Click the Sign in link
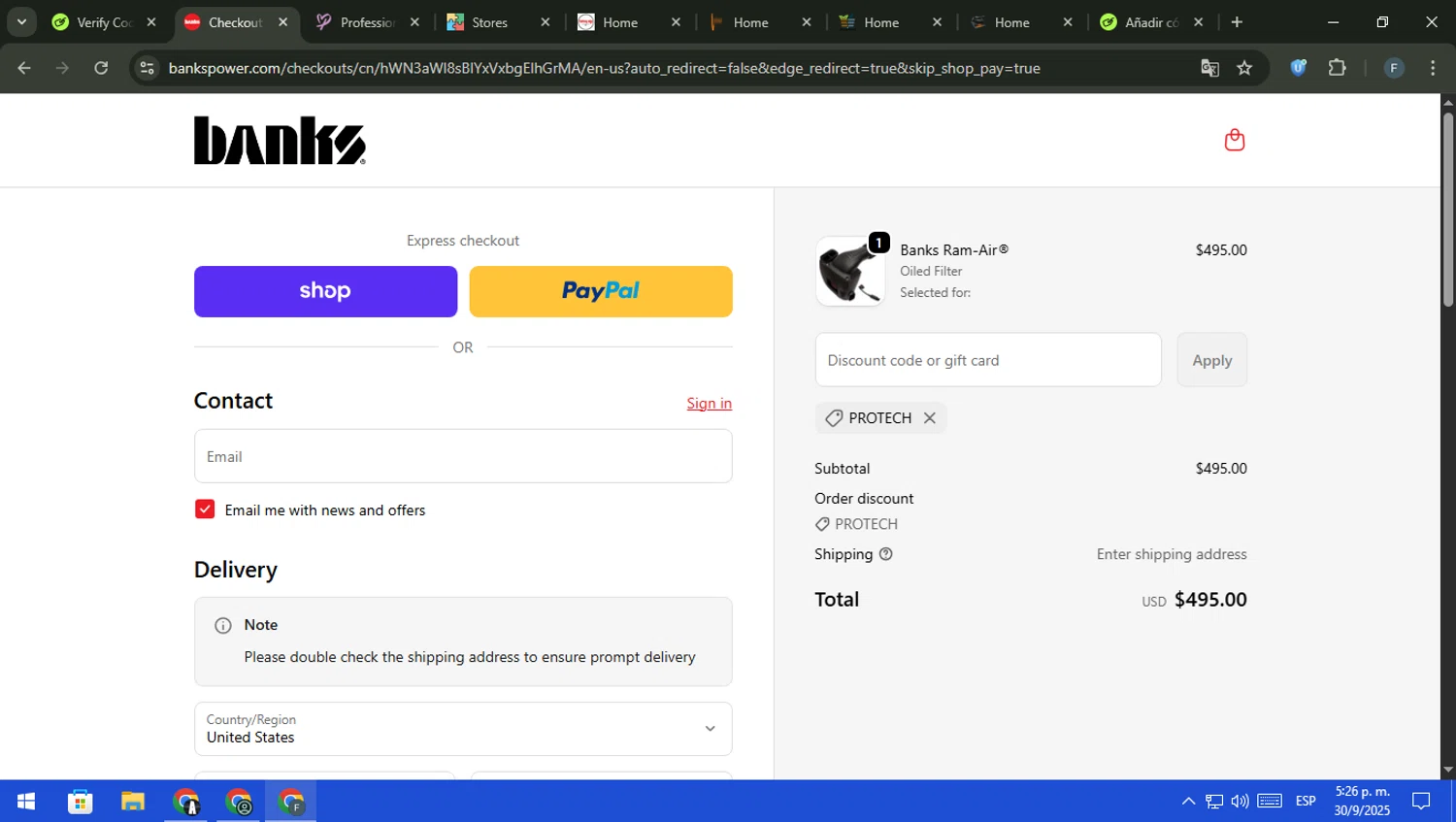Screen dimensions: 1456x822 coord(710,404)
